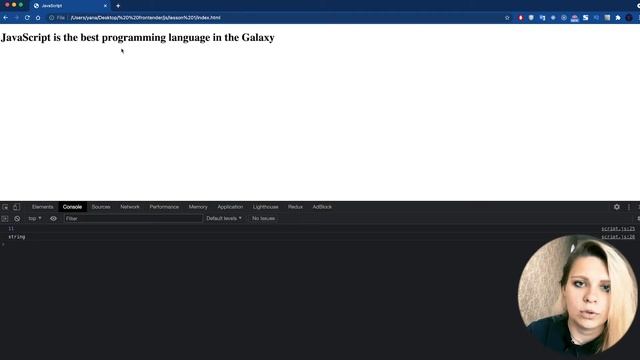The image size is (640, 360).
Task: Clear the console with the ban icon
Action: 17,218
